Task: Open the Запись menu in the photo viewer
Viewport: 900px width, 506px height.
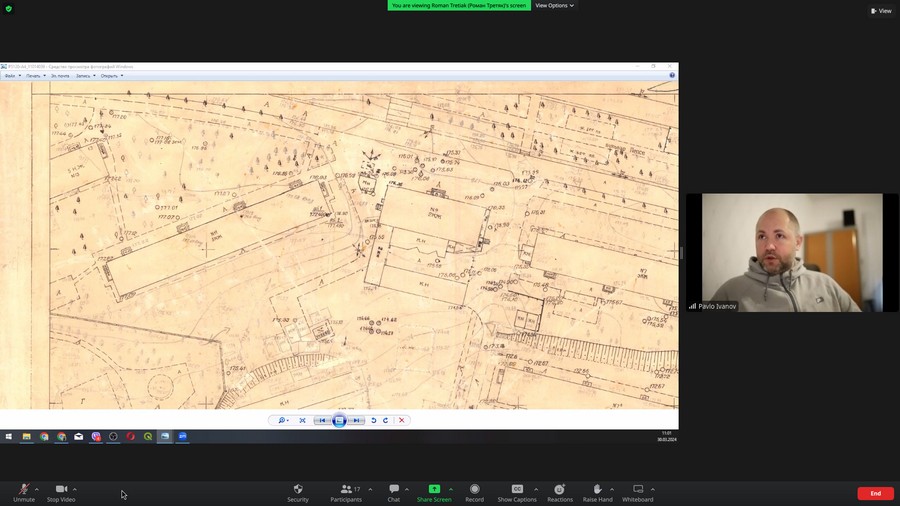Action: 86,76
